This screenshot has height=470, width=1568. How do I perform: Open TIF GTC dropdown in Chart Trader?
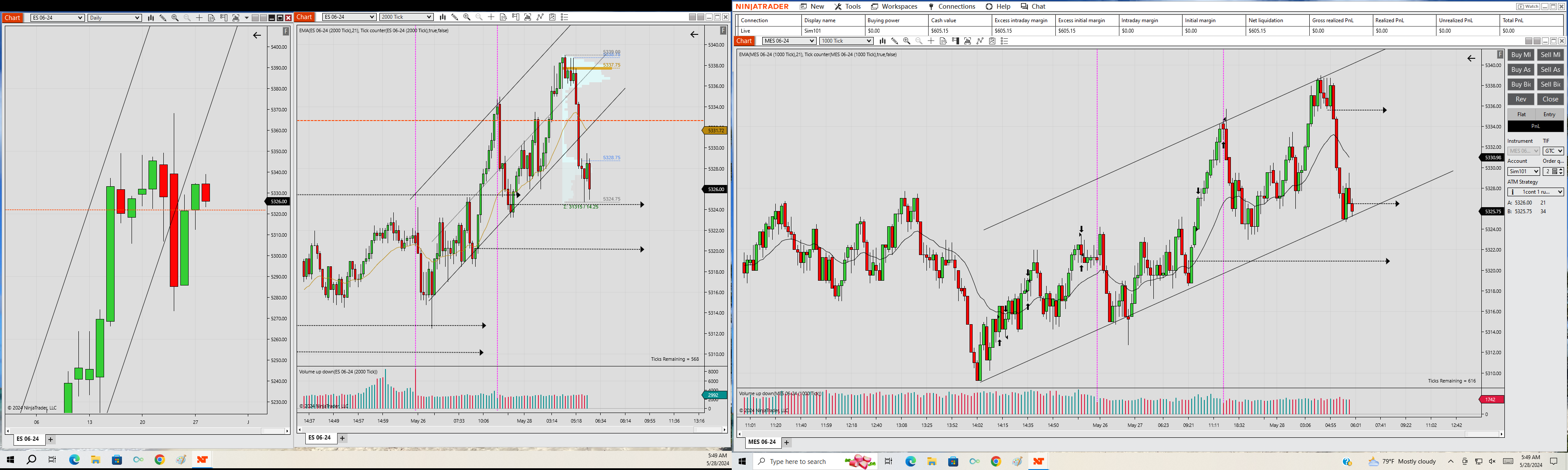coord(1553,151)
